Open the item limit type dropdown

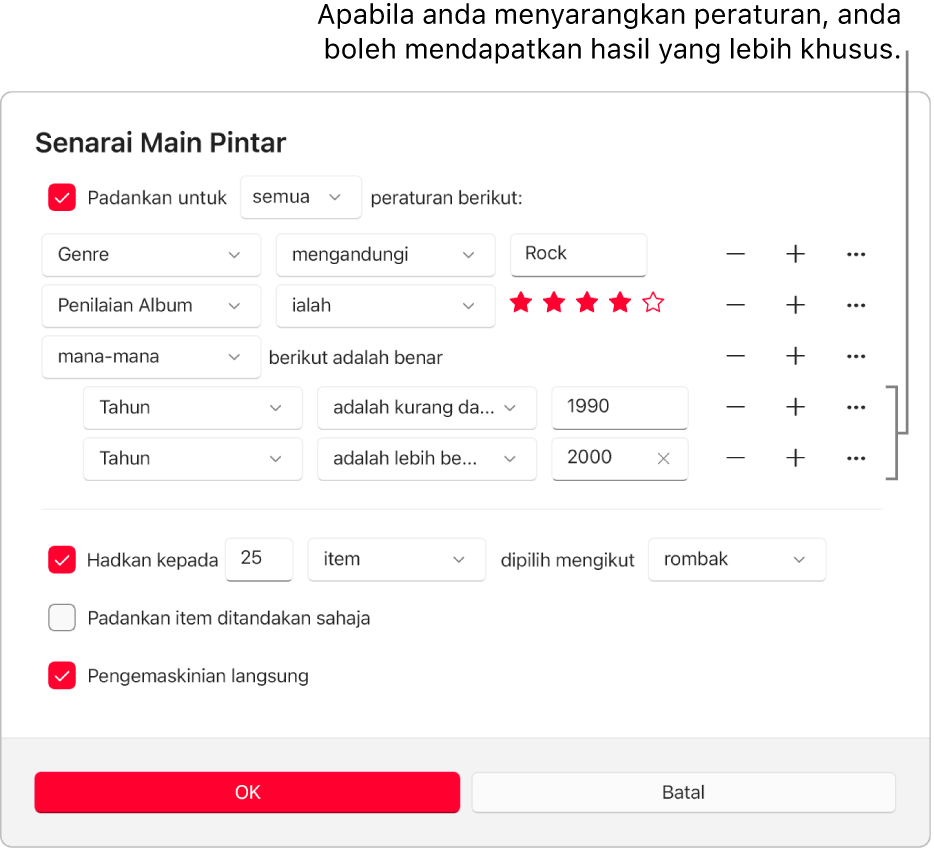pos(396,560)
